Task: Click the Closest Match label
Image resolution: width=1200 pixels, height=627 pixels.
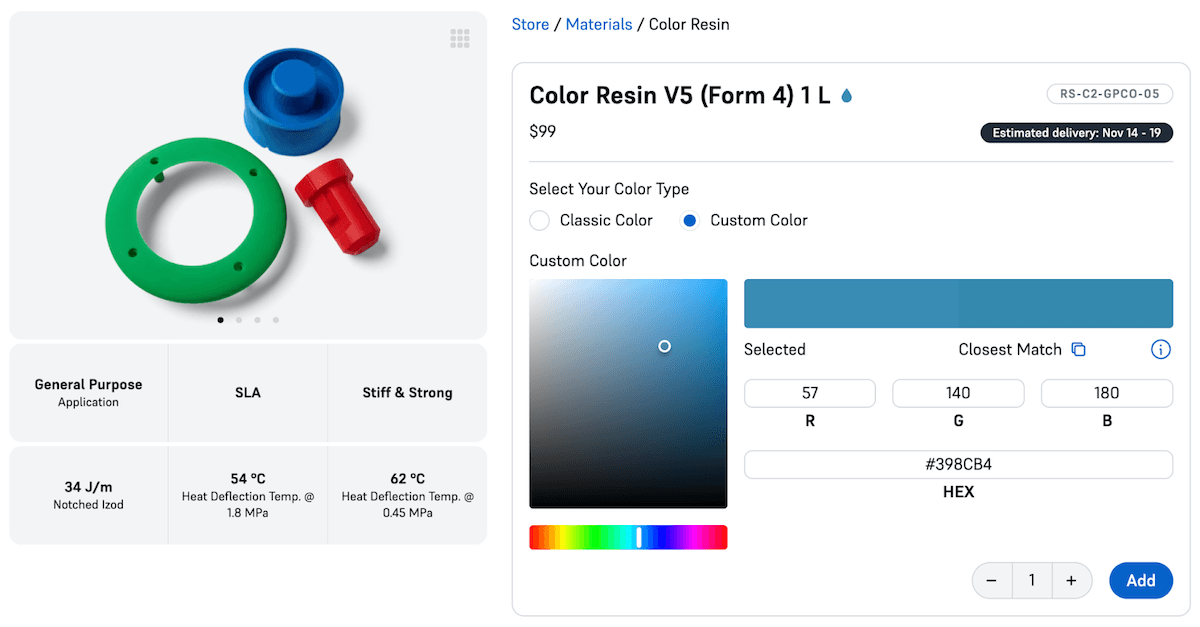Action: tap(1010, 349)
